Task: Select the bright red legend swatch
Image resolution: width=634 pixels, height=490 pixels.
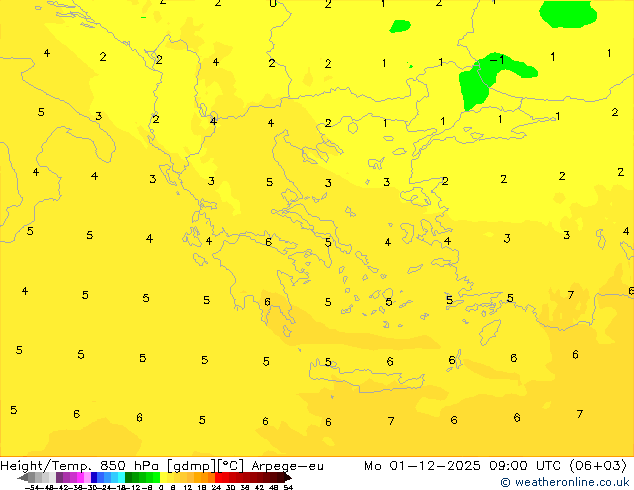Action: tap(218, 477)
